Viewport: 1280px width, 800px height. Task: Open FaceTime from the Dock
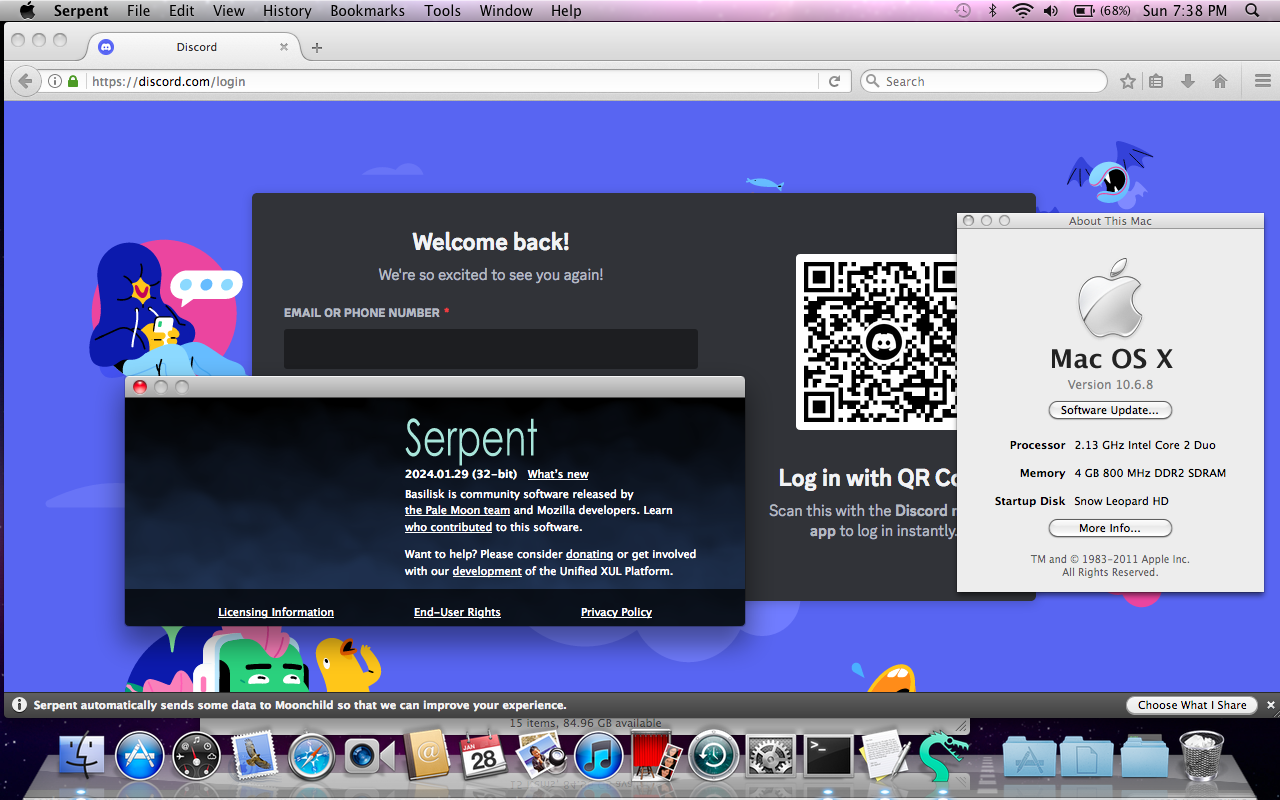tap(370, 756)
